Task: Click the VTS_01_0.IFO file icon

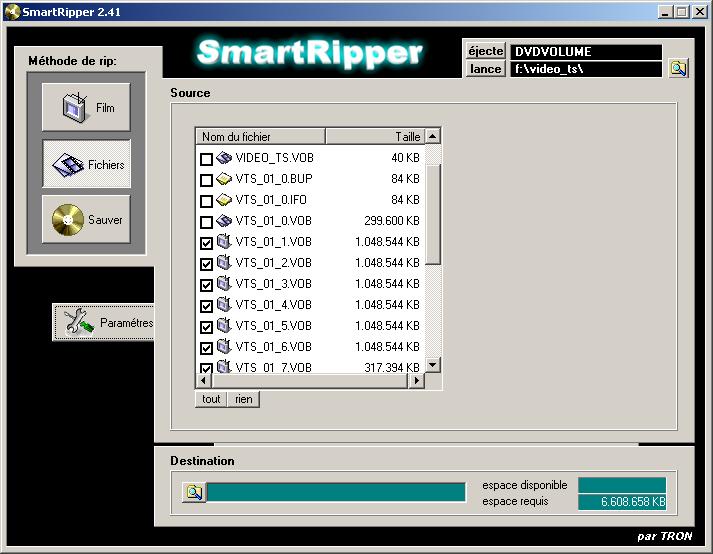Action: [225, 200]
